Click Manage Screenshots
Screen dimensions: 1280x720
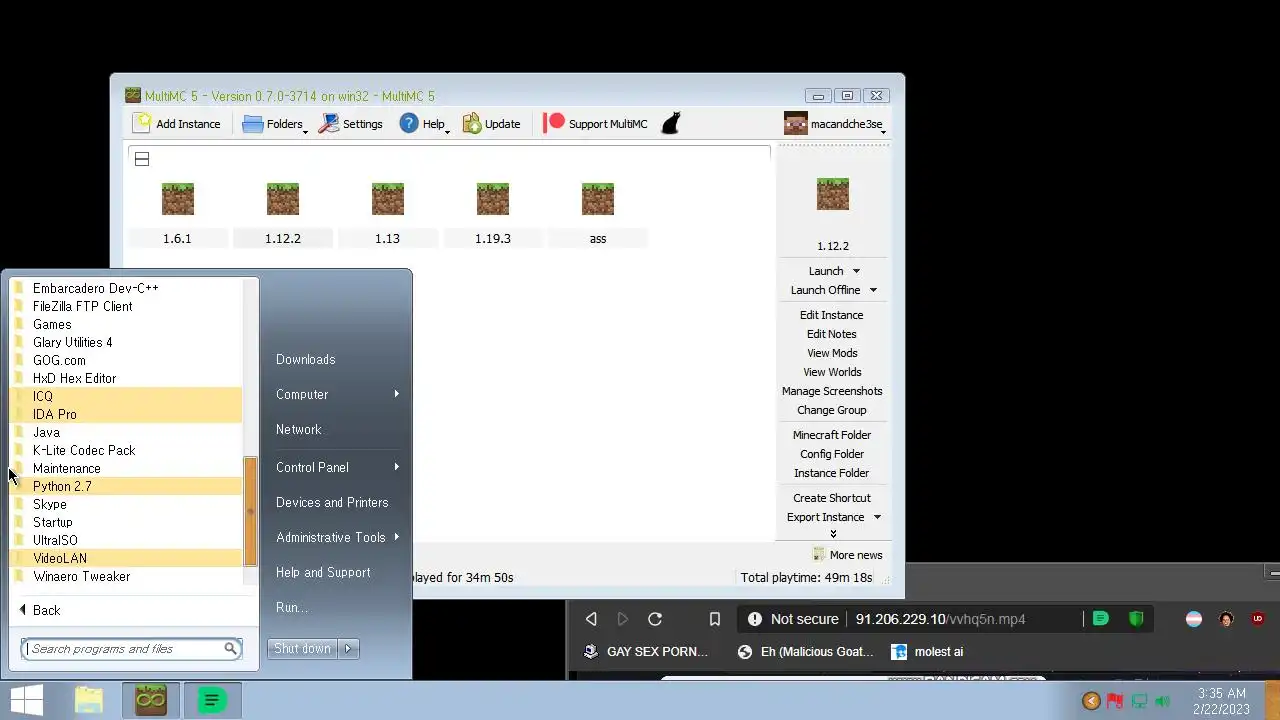pyautogui.click(x=832, y=391)
